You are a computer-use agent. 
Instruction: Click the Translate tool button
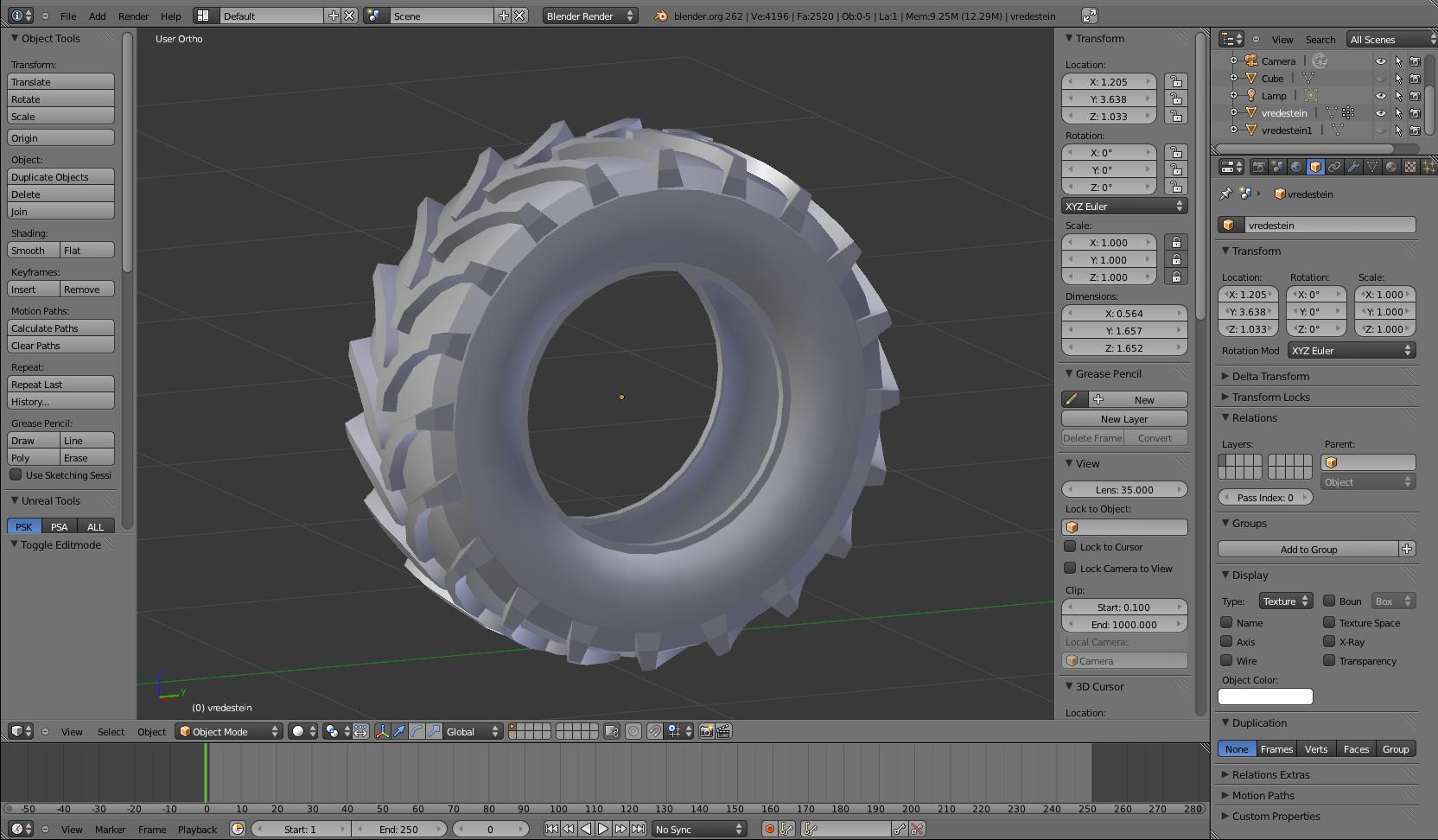60,81
